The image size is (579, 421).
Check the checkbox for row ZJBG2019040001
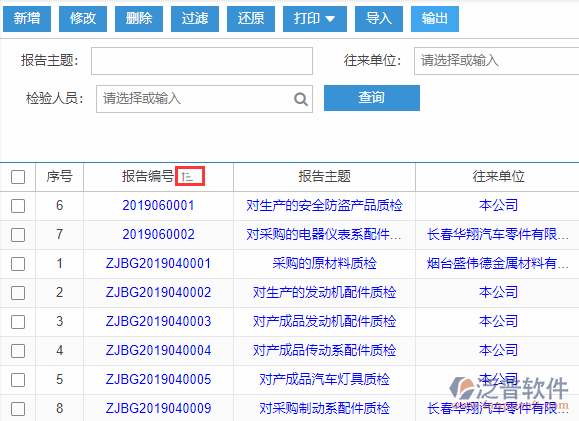[x=18, y=264]
